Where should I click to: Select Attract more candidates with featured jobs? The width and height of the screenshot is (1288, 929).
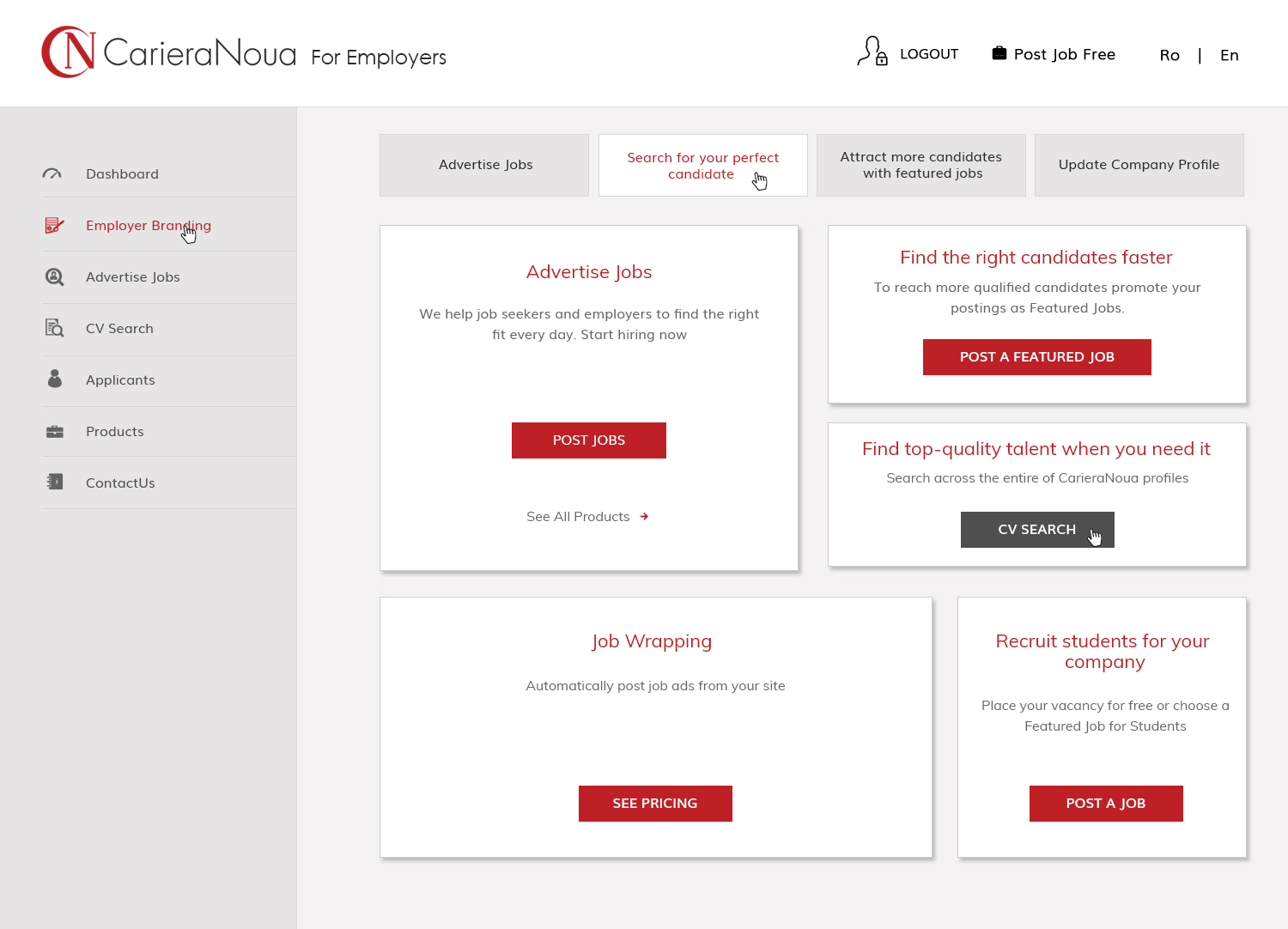pos(920,165)
